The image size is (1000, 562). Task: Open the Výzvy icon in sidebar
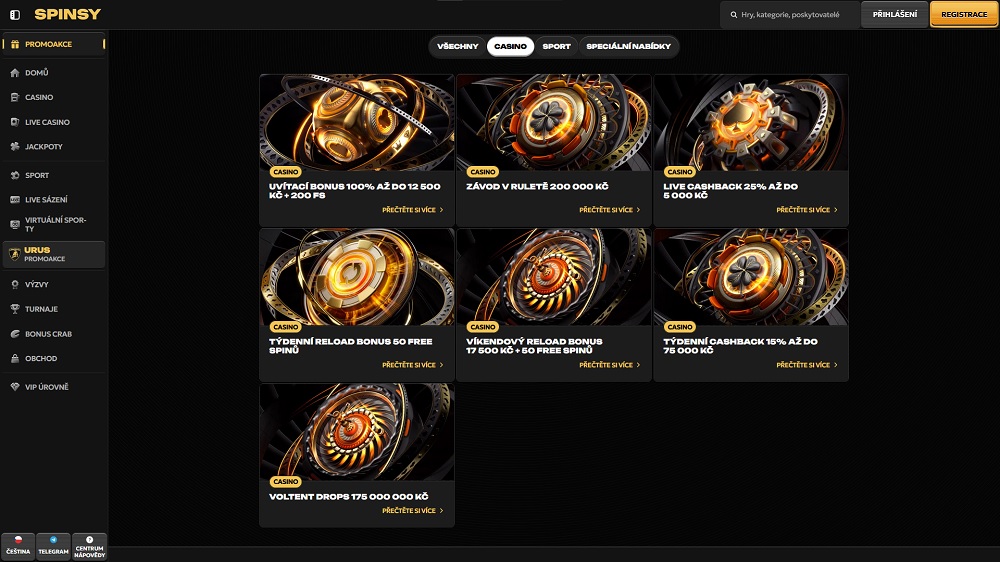click(15, 285)
